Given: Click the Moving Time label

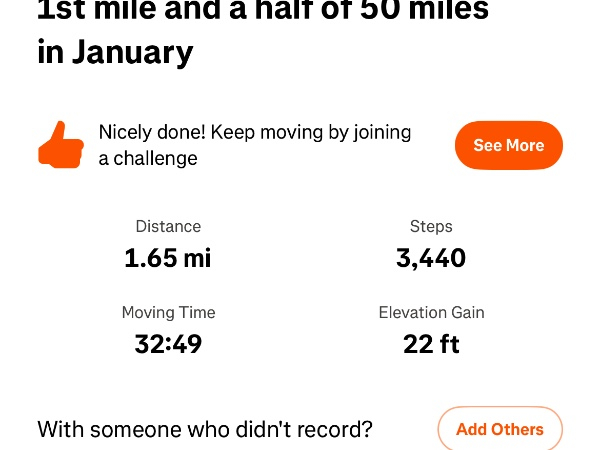Looking at the screenshot, I should click(168, 313).
